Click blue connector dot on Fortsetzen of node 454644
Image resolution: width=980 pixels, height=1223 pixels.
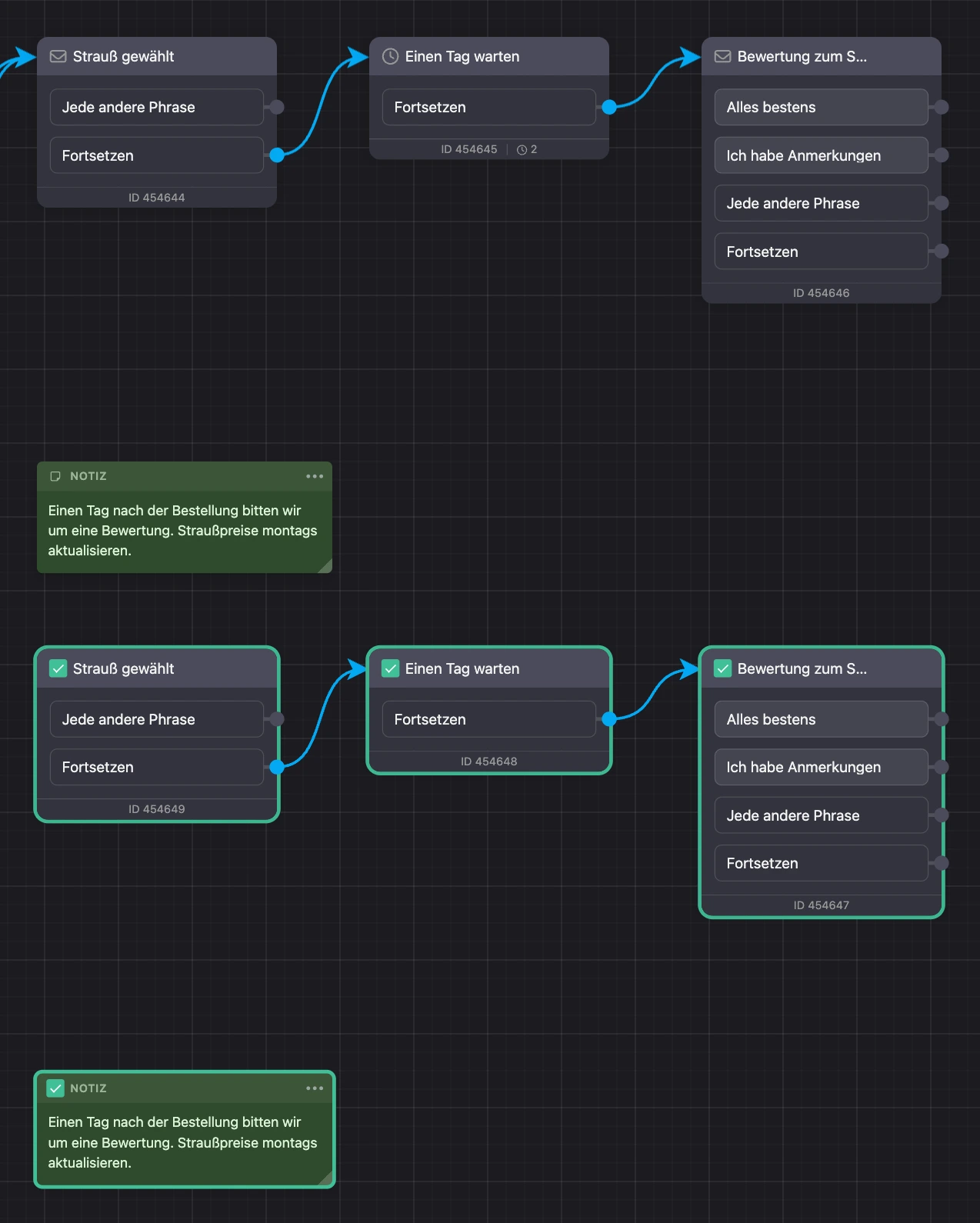click(x=277, y=155)
